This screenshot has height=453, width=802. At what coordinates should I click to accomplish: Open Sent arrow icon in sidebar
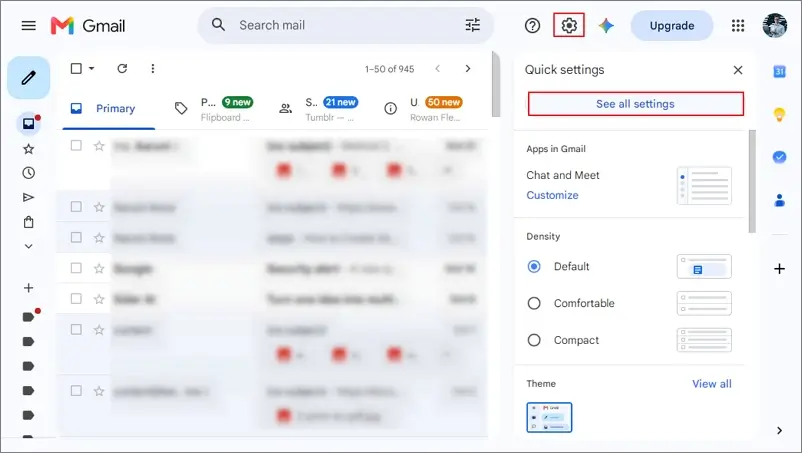(29, 197)
